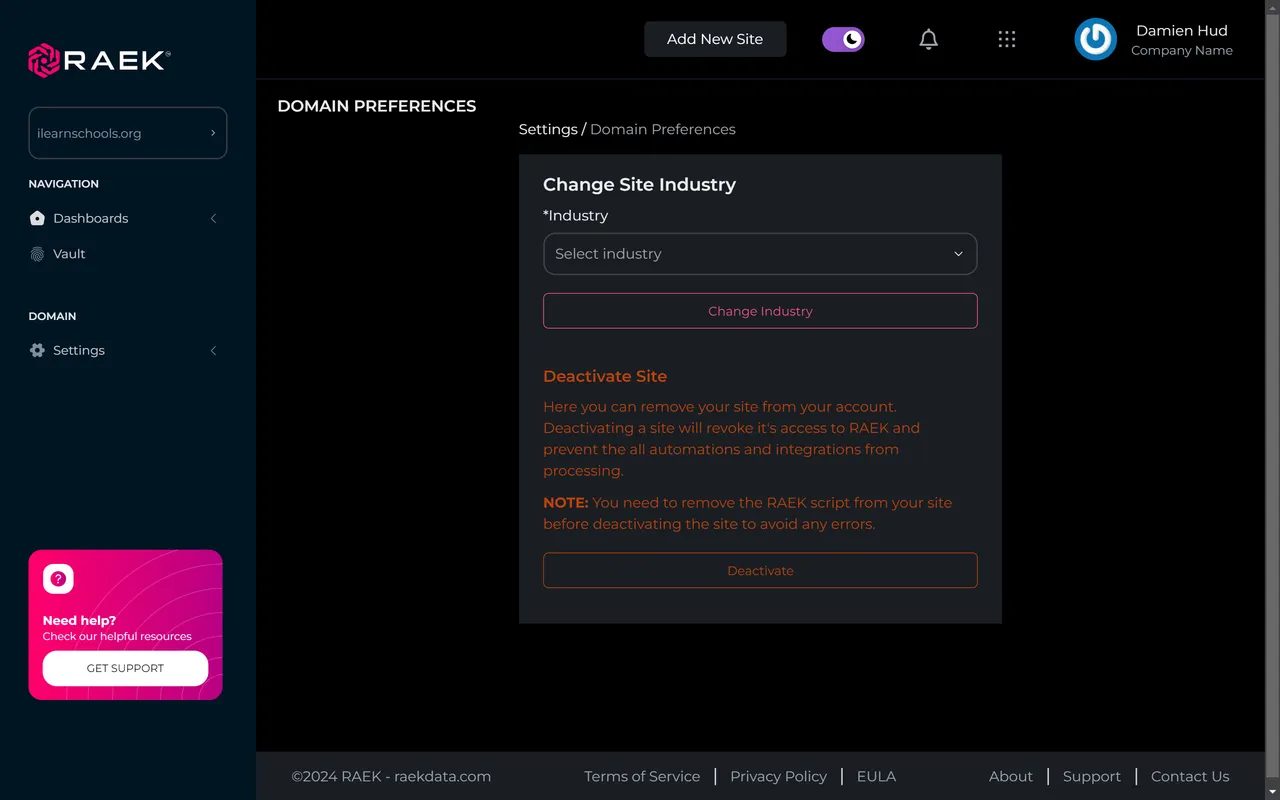The width and height of the screenshot is (1280, 800).
Task: Click the Add New Site button
Action: pos(715,39)
